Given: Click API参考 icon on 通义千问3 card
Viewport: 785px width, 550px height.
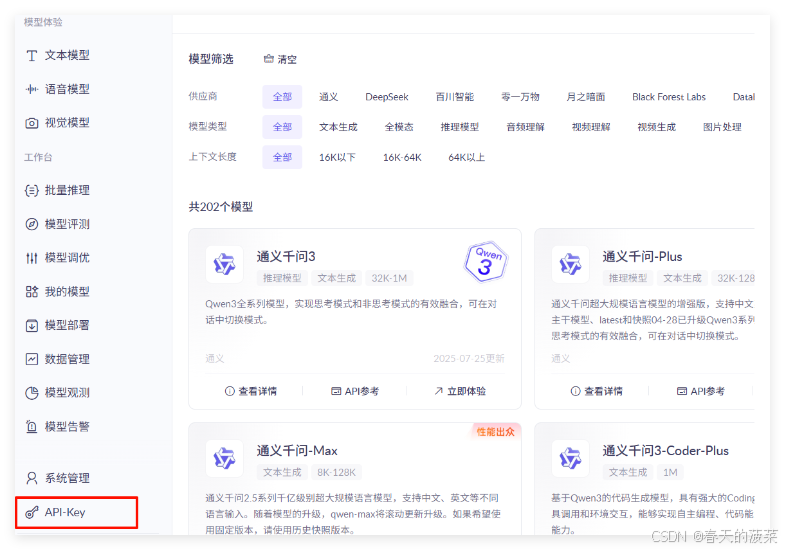Looking at the screenshot, I should pyautogui.click(x=336, y=391).
